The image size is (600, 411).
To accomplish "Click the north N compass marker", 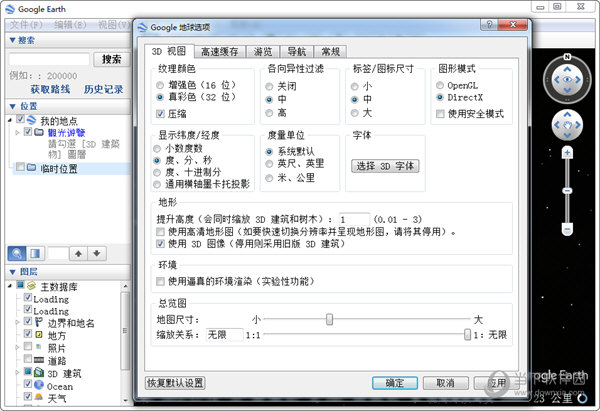I will pos(567,57).
